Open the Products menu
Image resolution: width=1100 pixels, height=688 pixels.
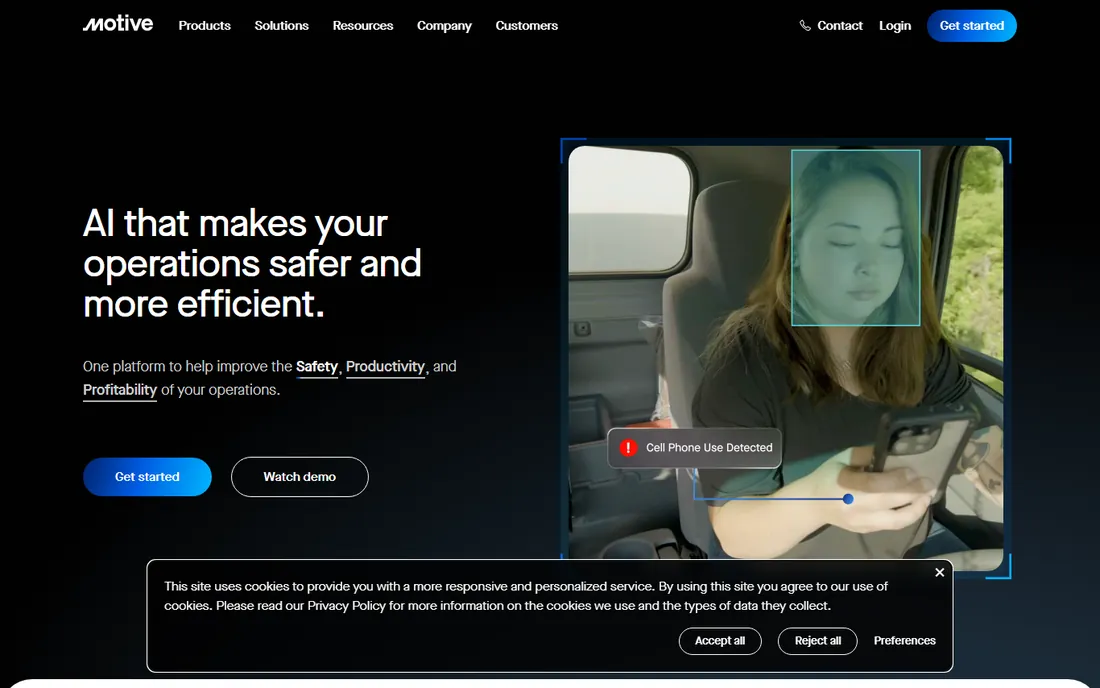coord(204,26)
